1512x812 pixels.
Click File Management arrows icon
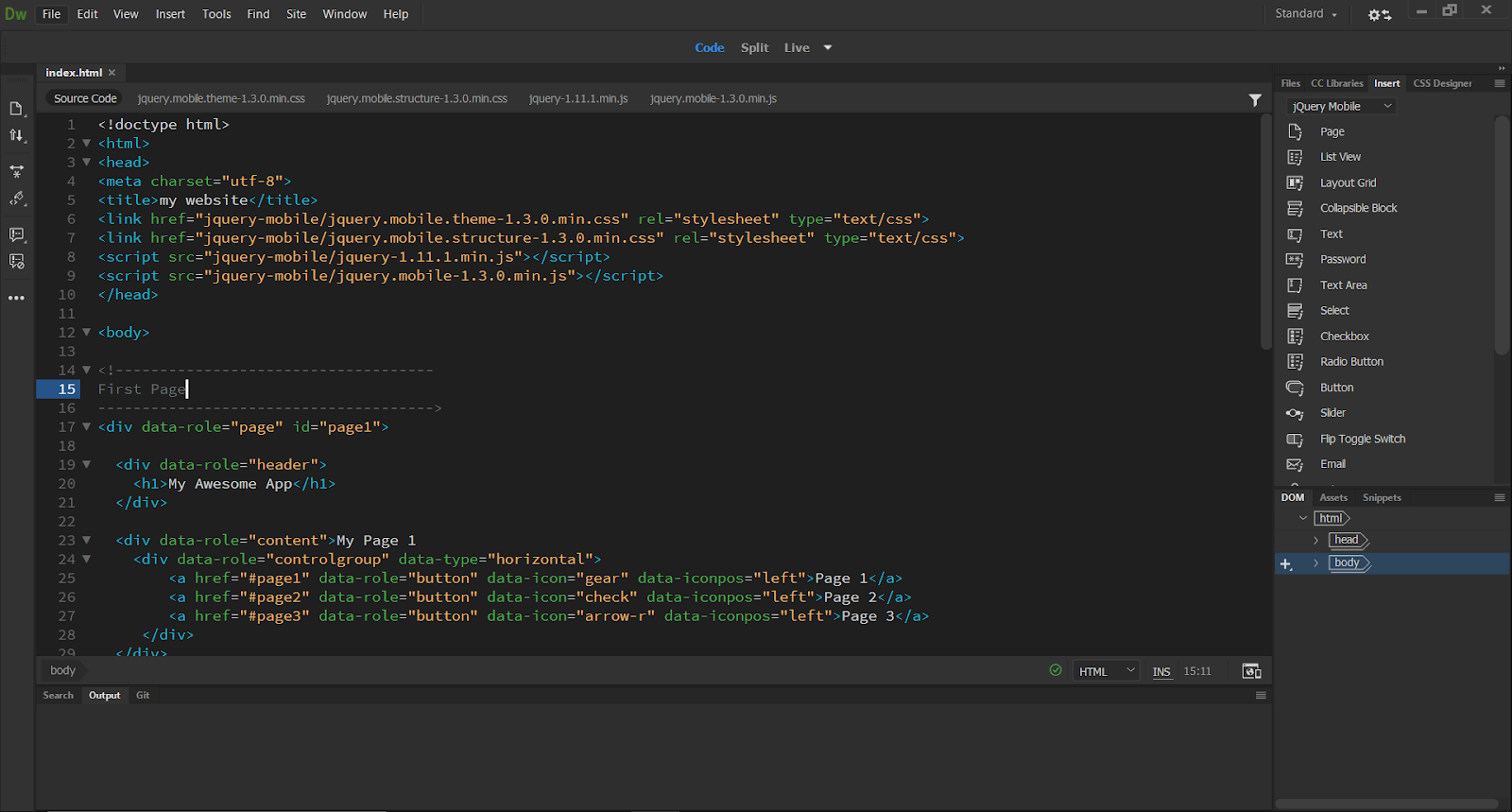tap(16, 136)
